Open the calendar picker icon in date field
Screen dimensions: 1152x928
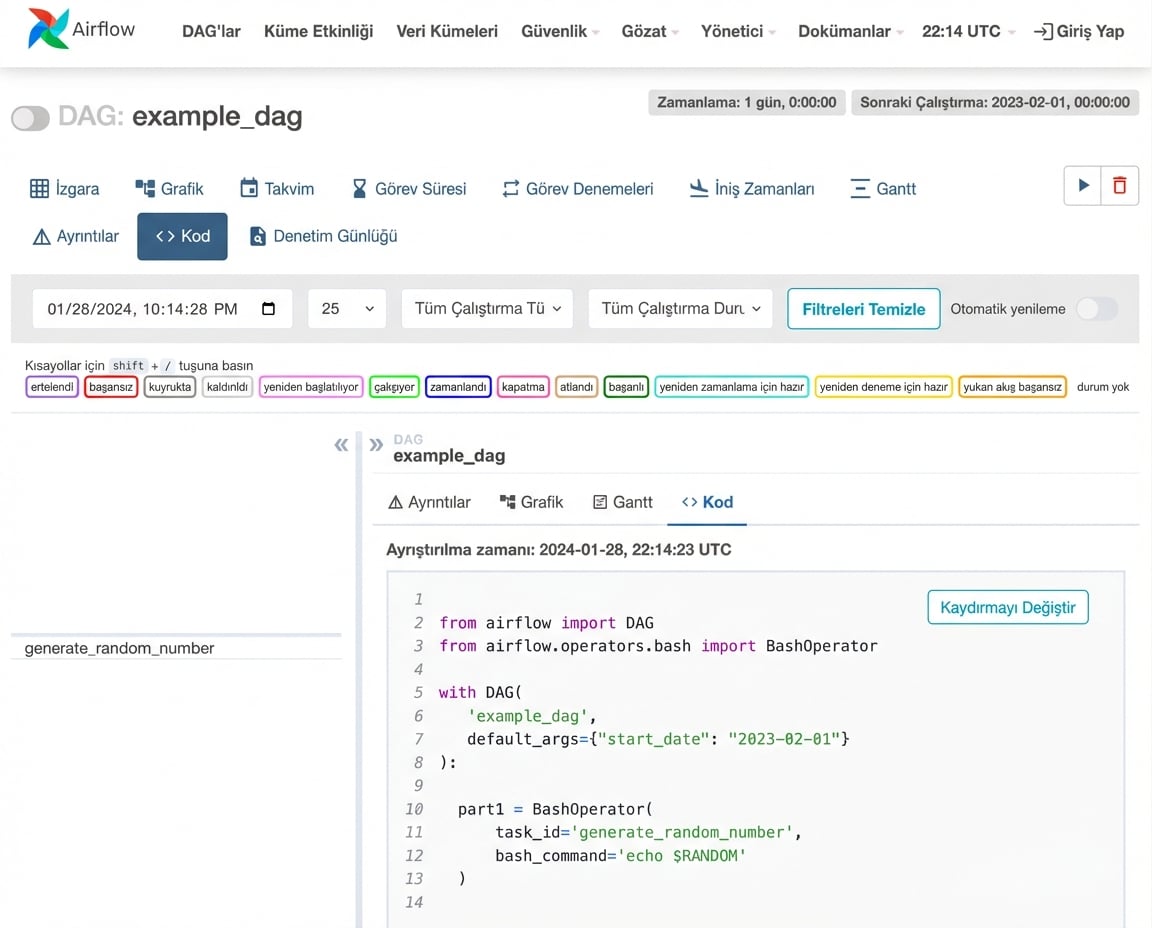(268, 309)
